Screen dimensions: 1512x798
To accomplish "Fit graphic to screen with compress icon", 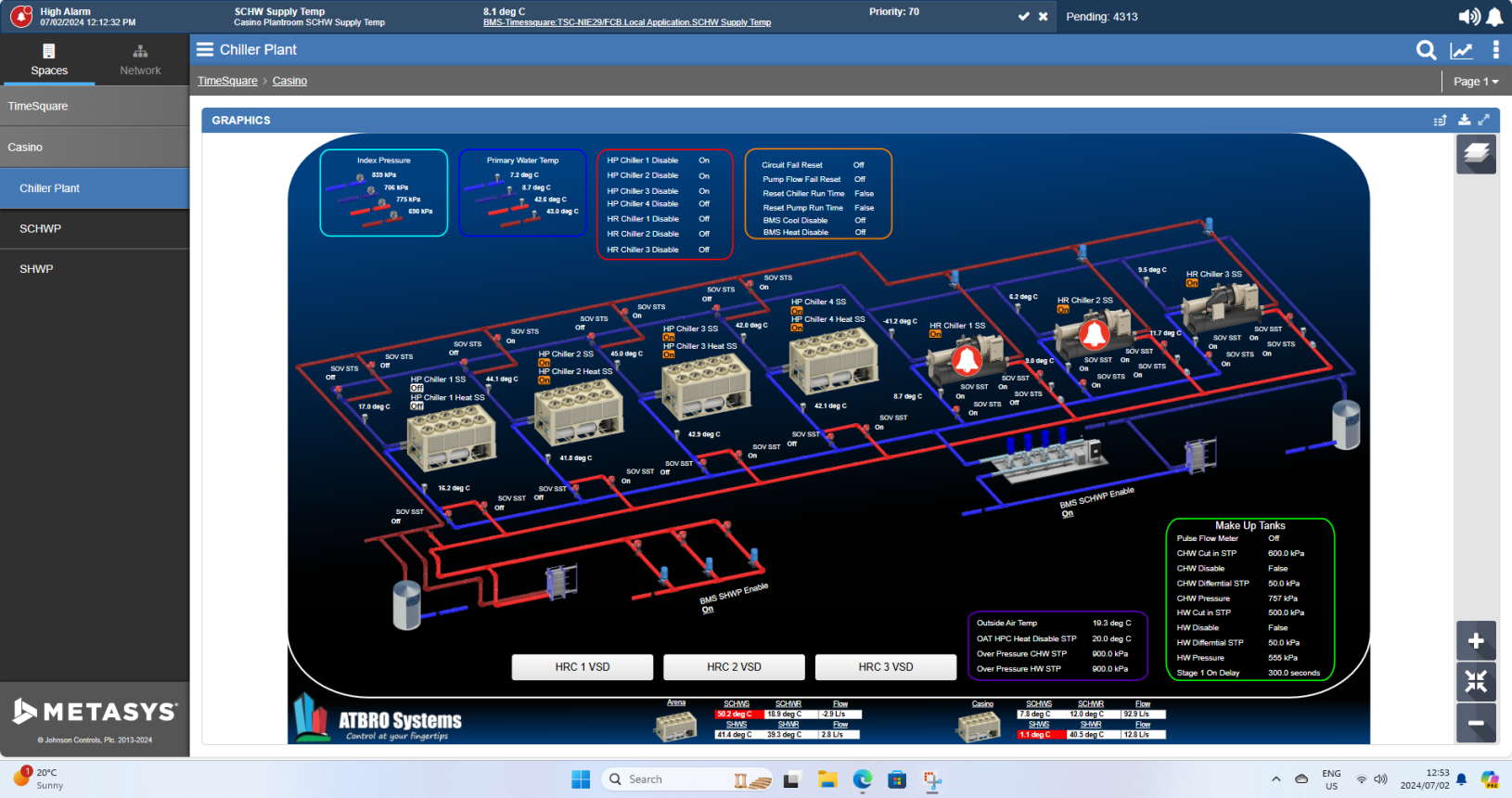I will pyautogui.click(x=1476, y=681).
